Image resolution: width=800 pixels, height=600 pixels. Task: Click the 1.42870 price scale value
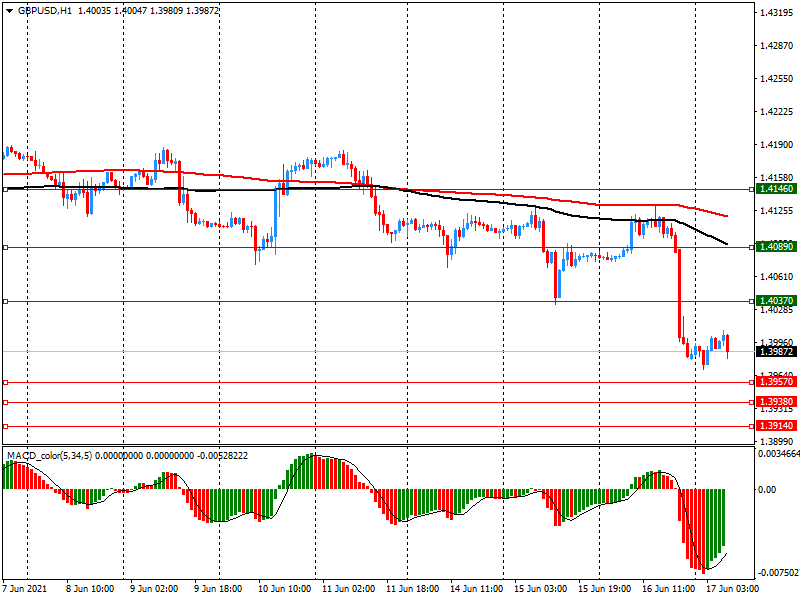pos(777,46)
